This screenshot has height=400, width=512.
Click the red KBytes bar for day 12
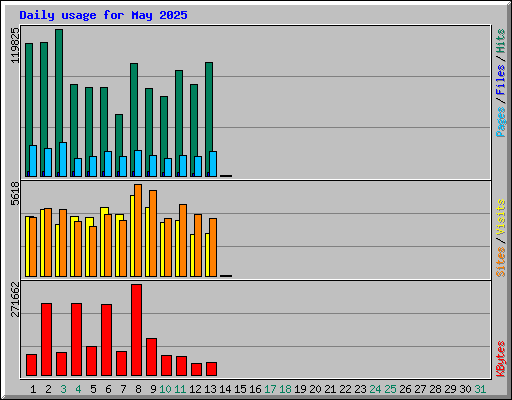click(196, 369)
